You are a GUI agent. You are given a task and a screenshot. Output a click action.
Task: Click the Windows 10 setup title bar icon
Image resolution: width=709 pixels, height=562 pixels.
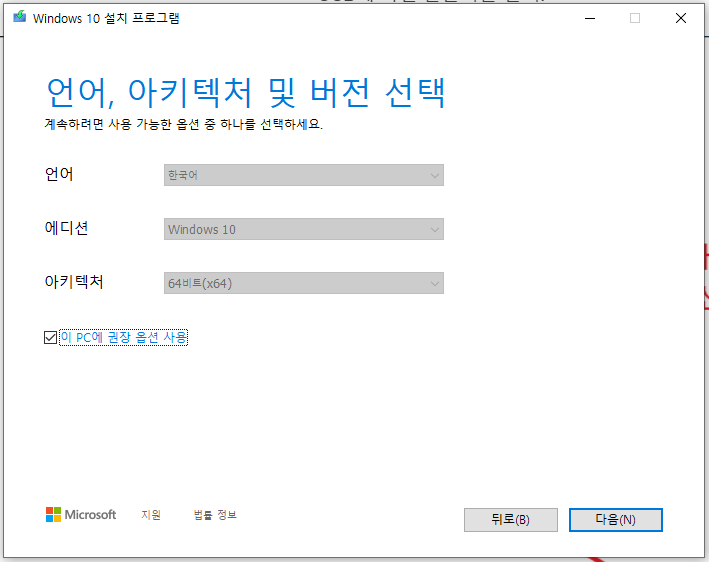(19, 17)
